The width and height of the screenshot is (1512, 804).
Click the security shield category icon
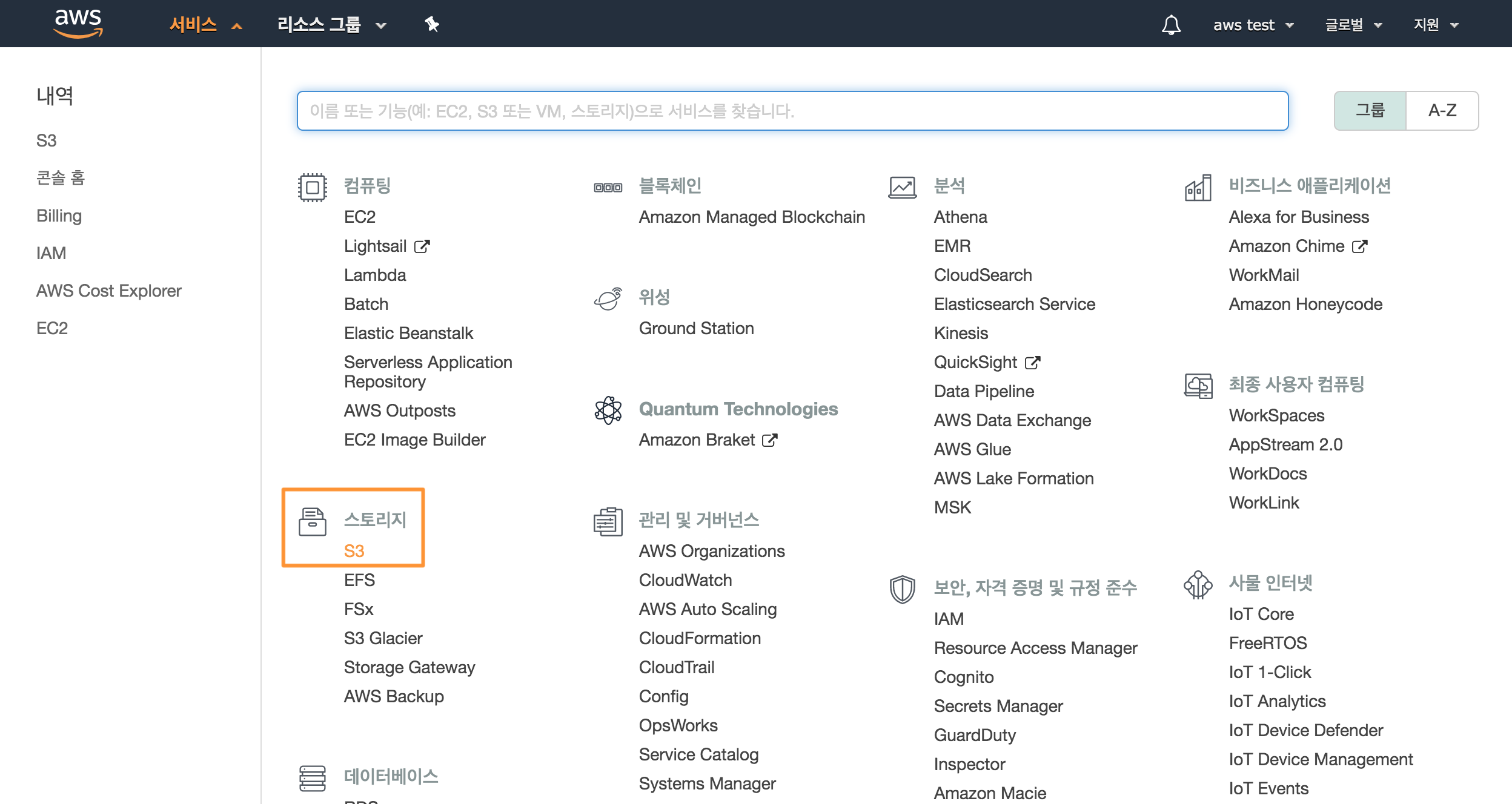pyautogui.click(x=902, y=588)
